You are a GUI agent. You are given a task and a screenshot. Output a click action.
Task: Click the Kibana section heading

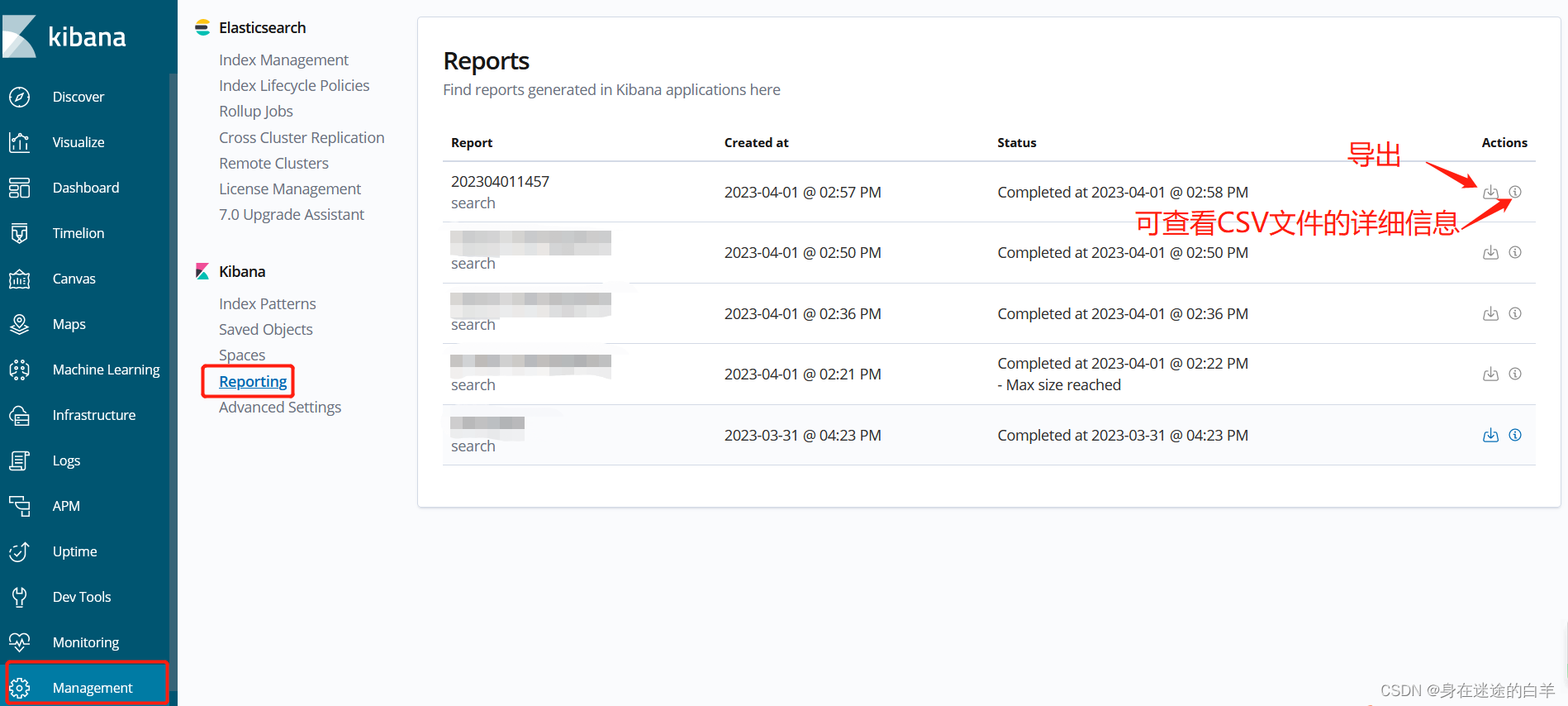[x=242, y=271]
